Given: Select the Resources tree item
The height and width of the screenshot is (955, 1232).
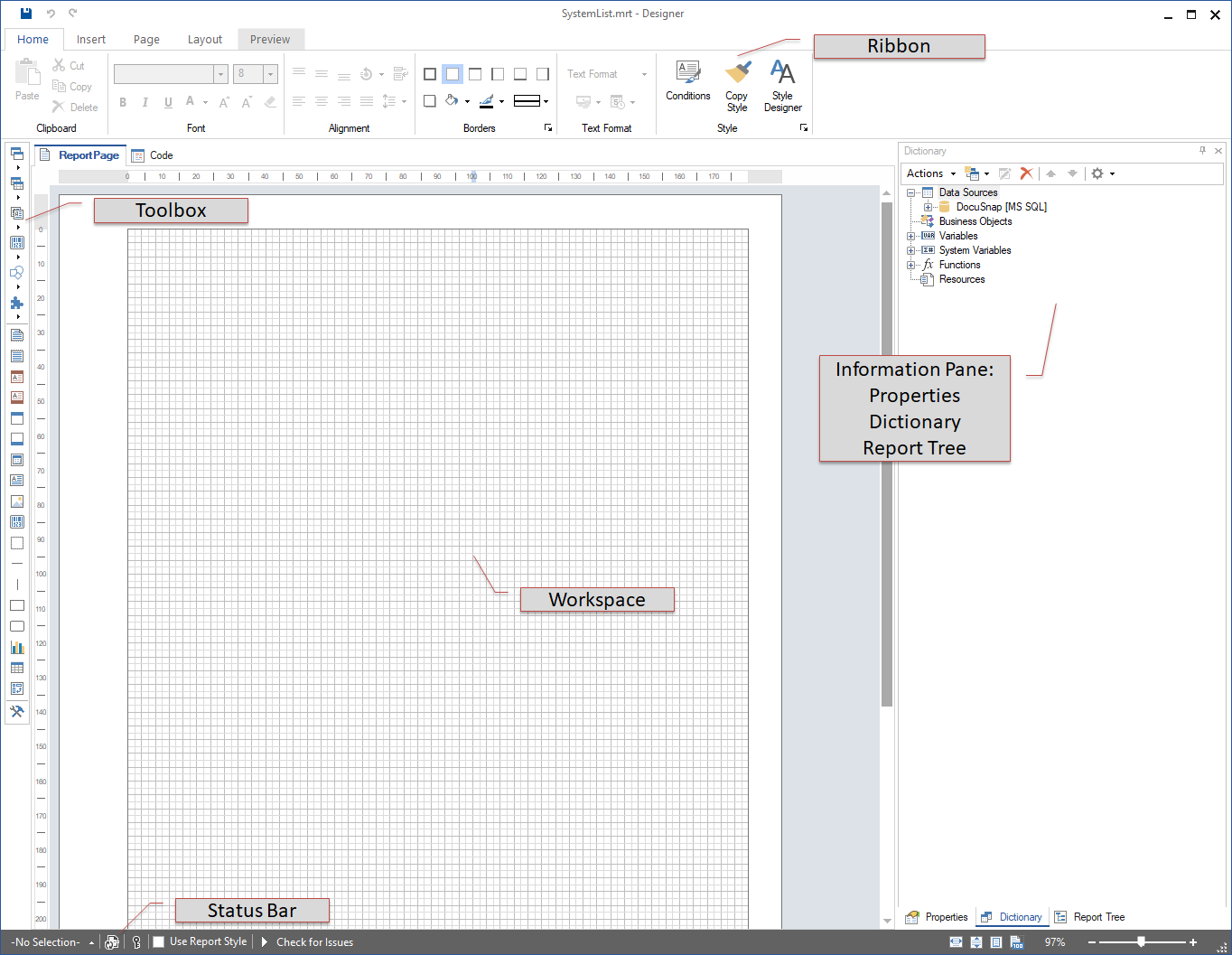Looking at the screenshot, I should [962, 279].
